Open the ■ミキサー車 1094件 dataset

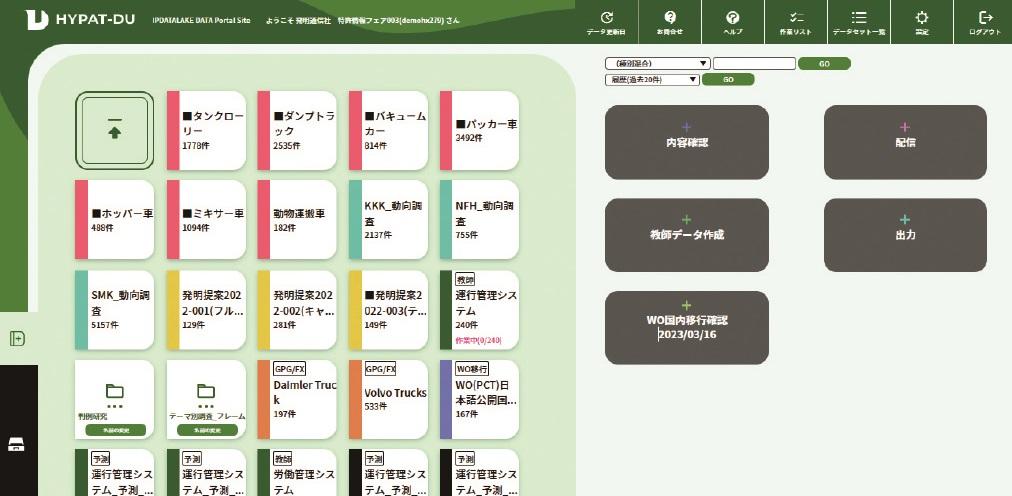207,220
